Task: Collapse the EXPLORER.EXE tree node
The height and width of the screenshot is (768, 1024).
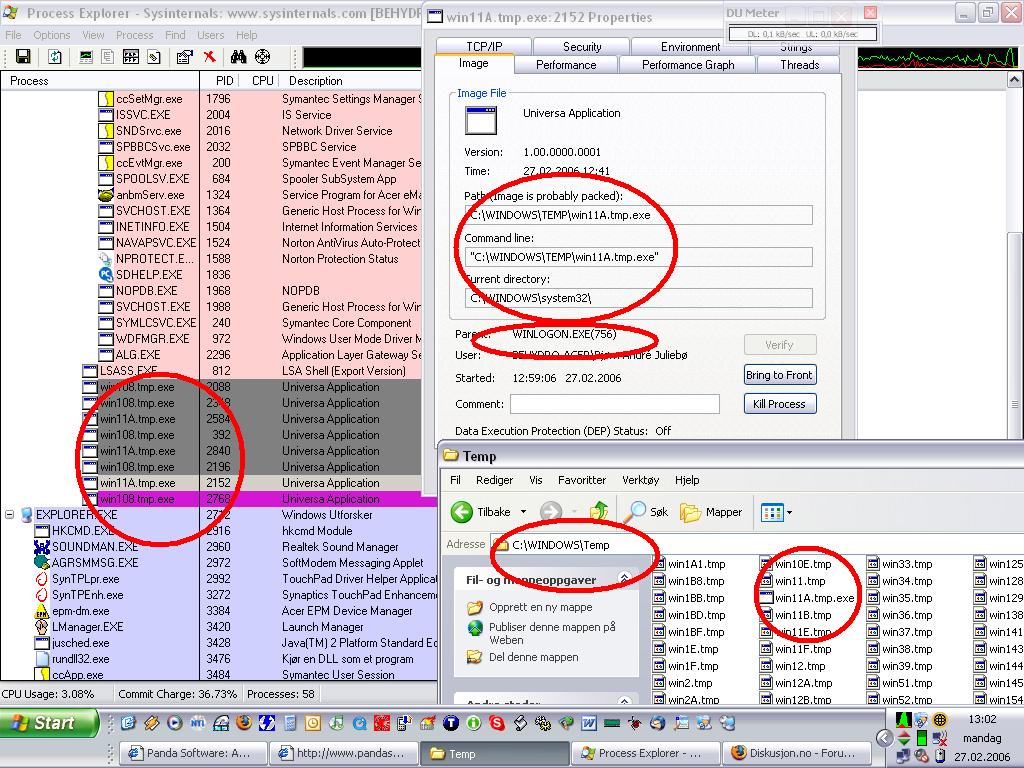Action: (x=9, y=515)
